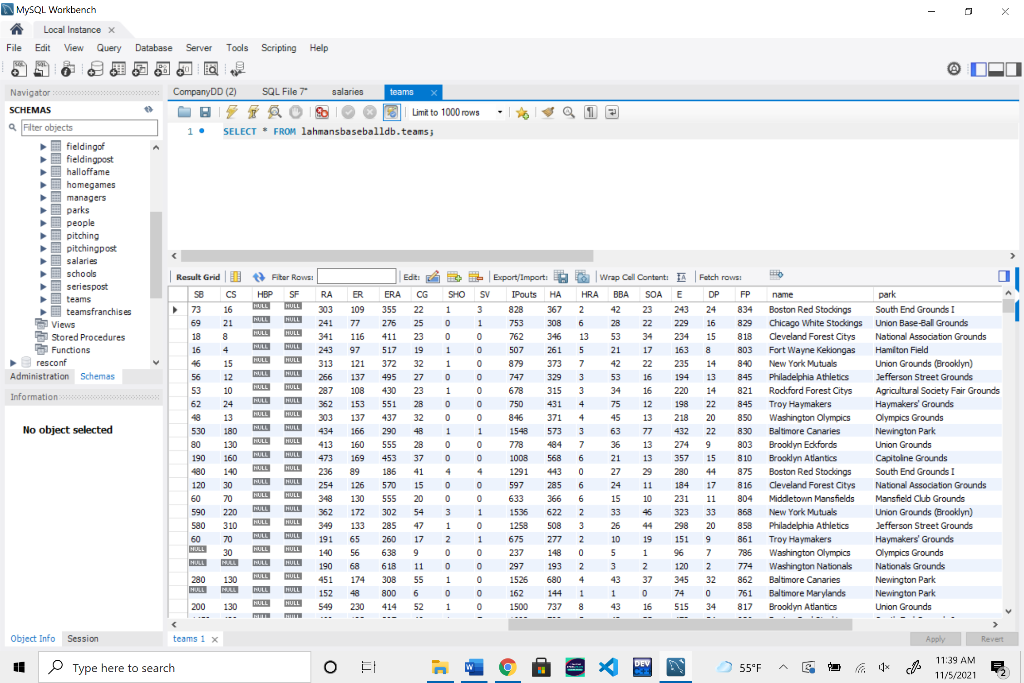Screen dimensions: 1024x683
Task: Click the Filter Rows input field
Action: [x=356, y=277]
